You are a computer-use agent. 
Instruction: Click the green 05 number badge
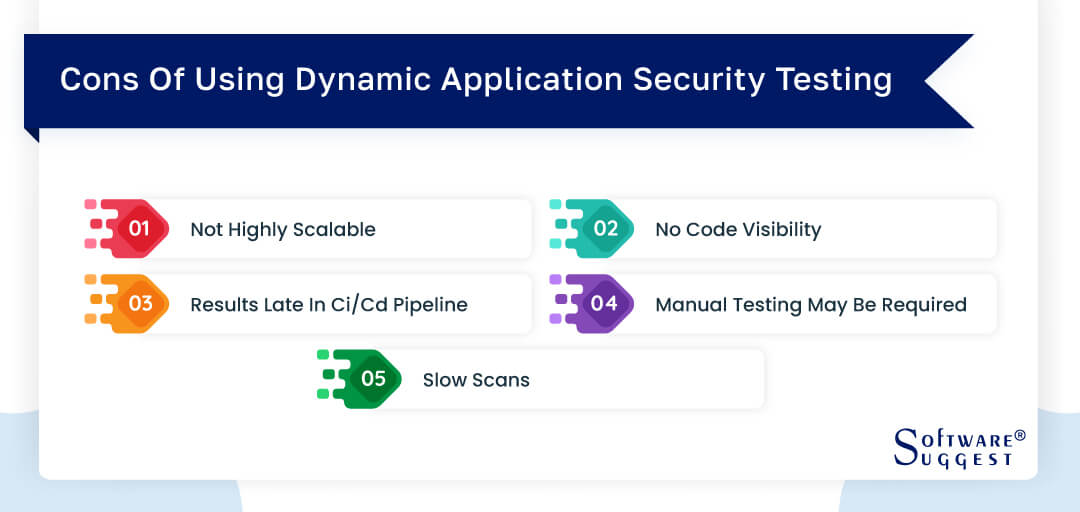tap(373, 379)
